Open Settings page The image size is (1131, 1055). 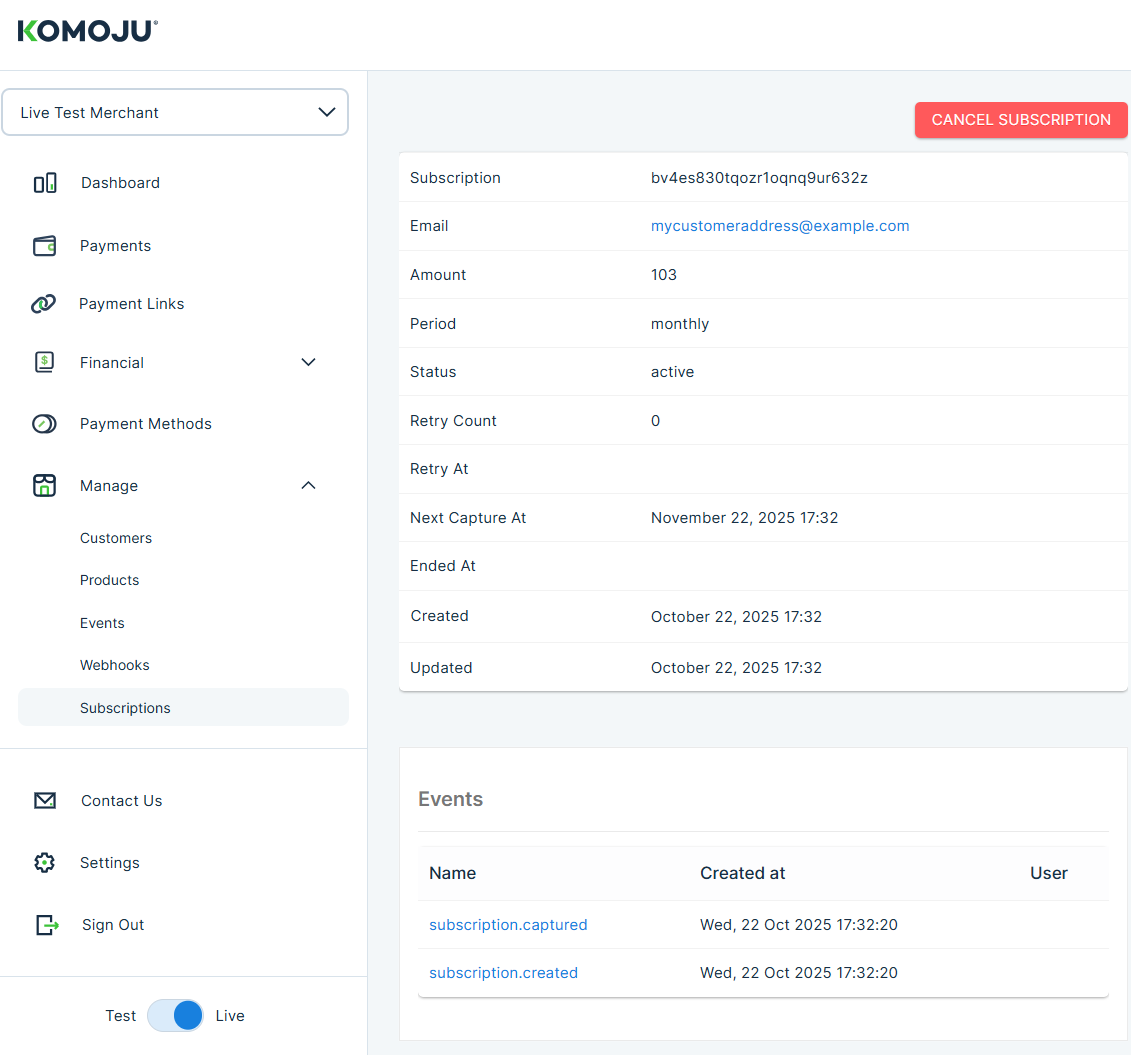[x=110, y=862]
